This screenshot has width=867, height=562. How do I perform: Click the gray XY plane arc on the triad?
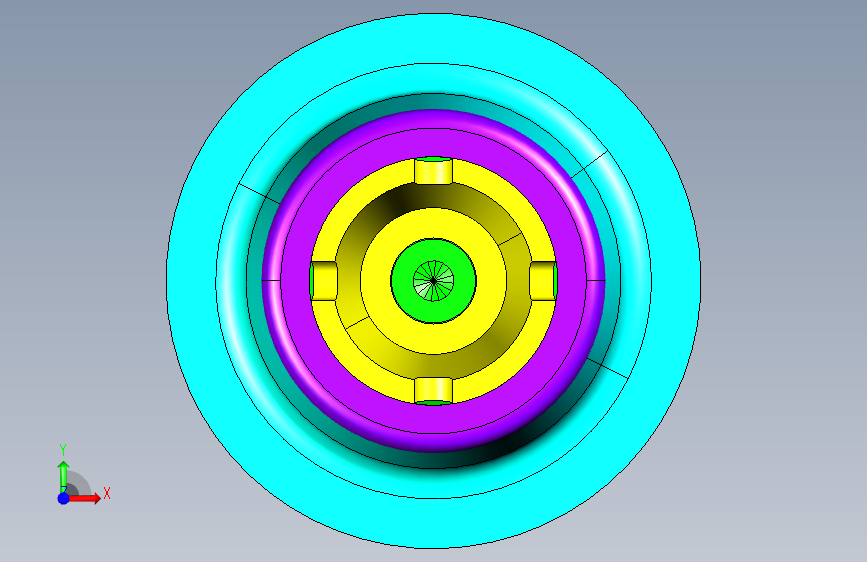(x=80, y=482)
